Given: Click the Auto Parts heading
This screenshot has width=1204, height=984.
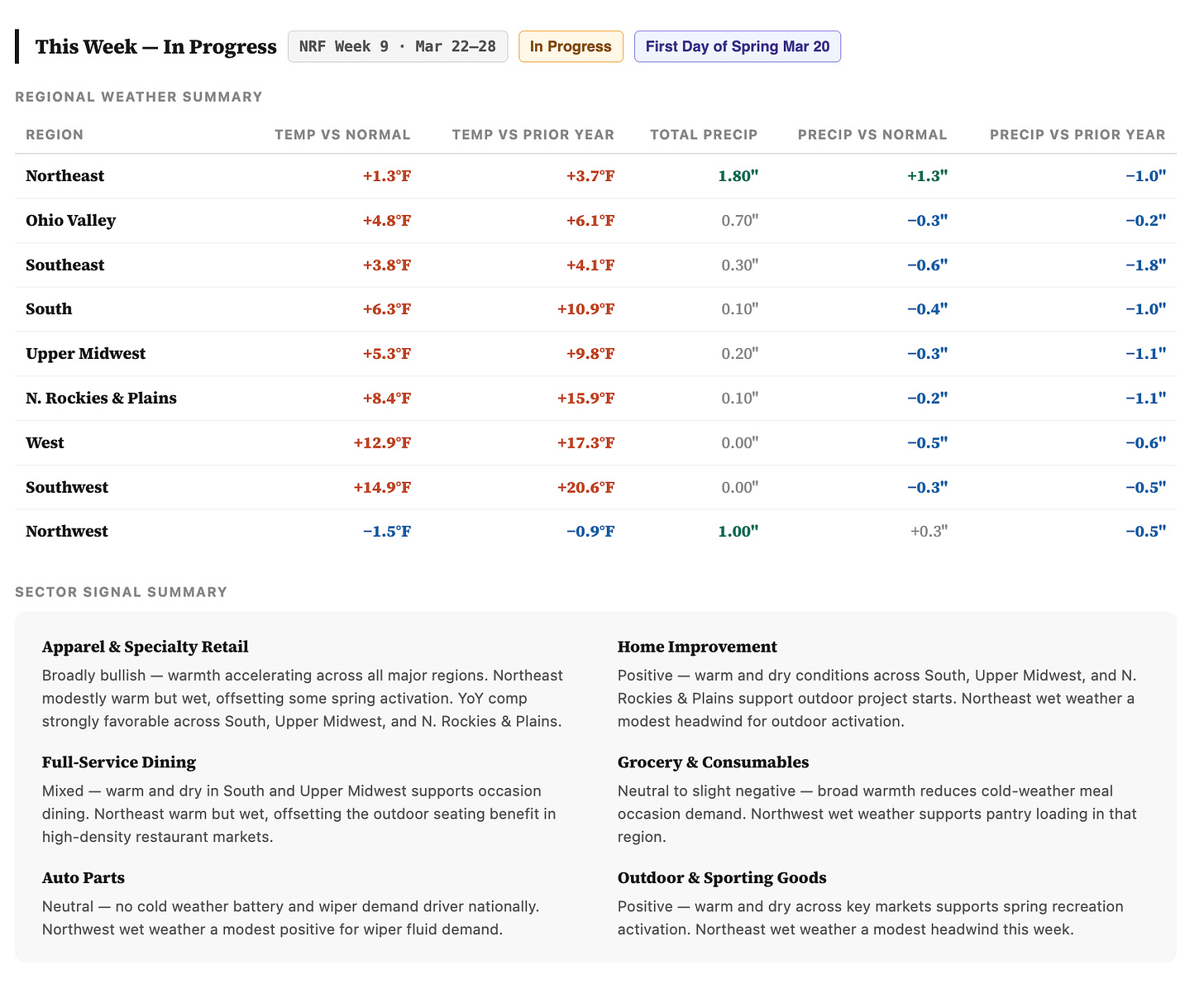Looking at the screenshot, I should pos(84,878).
